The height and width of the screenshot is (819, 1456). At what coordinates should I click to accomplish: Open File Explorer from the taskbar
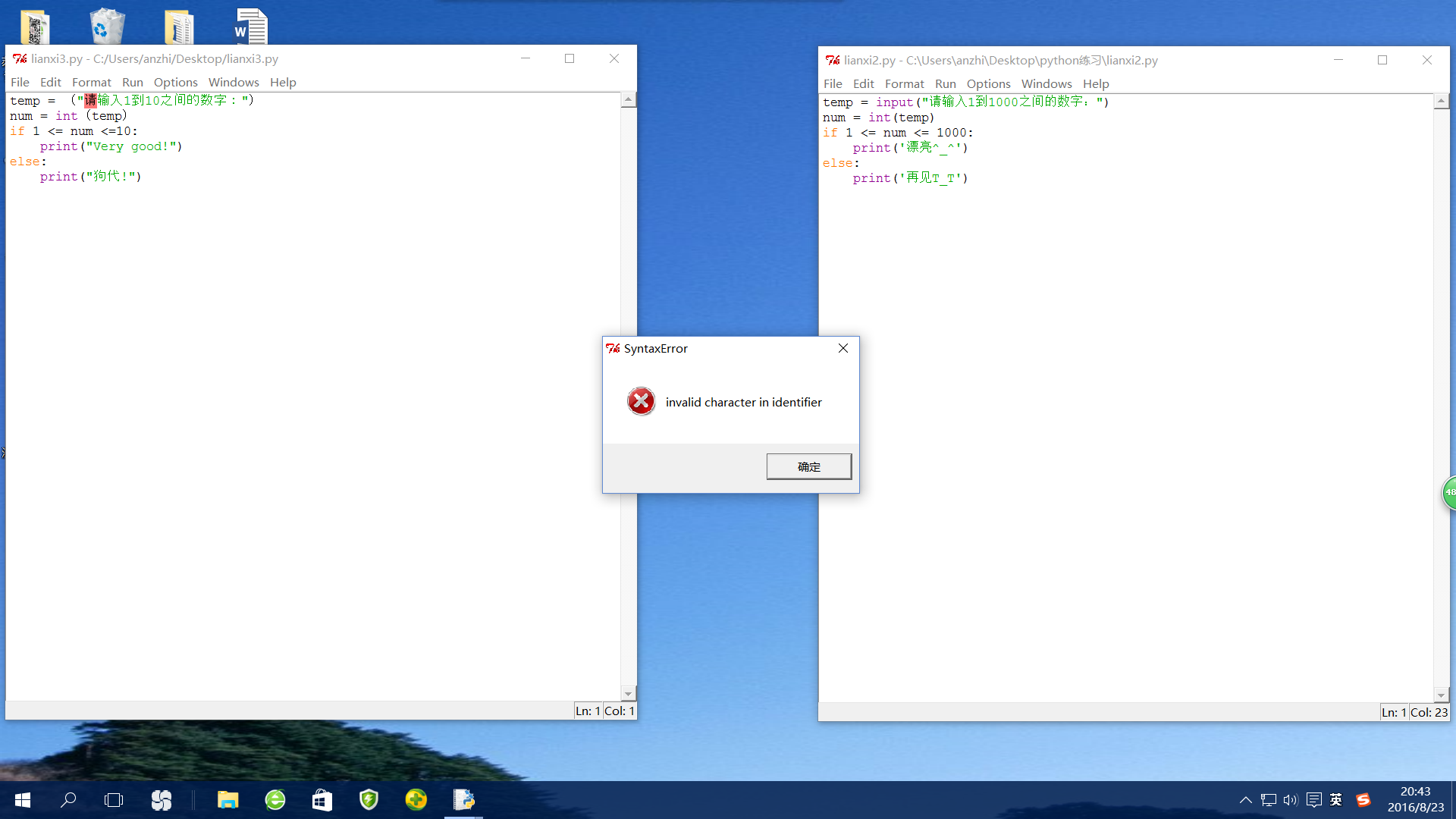pos(227,799)
